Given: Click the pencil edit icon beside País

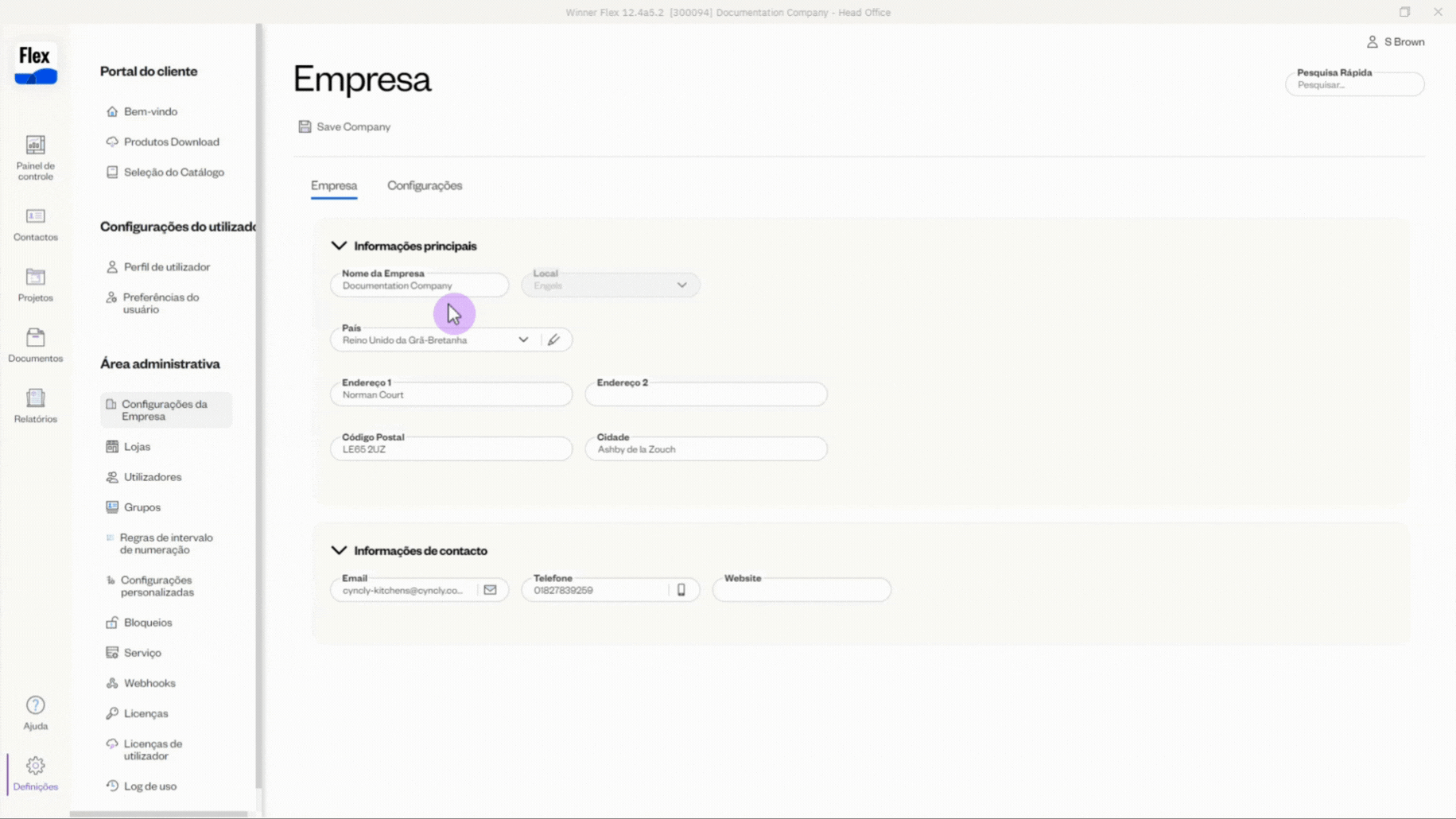Looking at the screenshot, I should coord(554,339).
